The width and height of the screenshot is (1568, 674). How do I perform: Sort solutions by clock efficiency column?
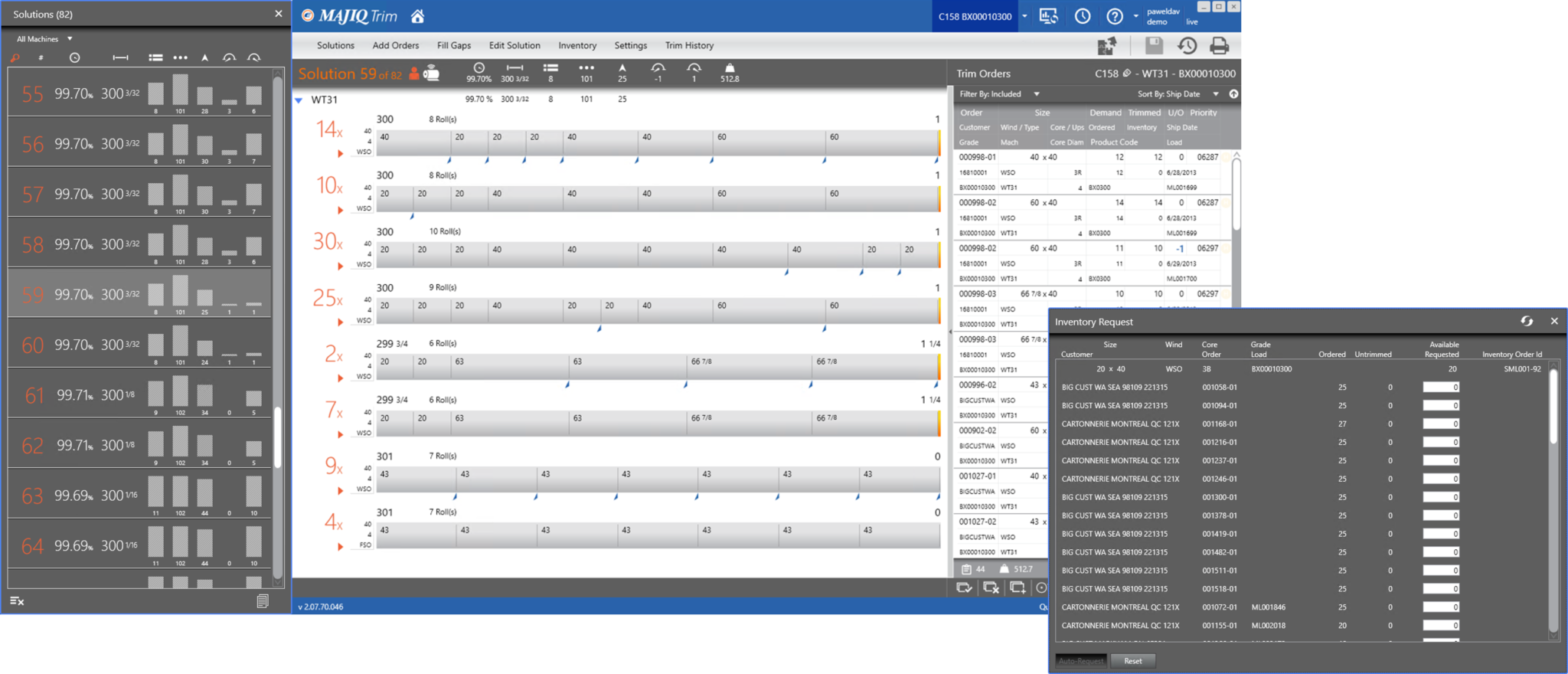pos(74,58)
